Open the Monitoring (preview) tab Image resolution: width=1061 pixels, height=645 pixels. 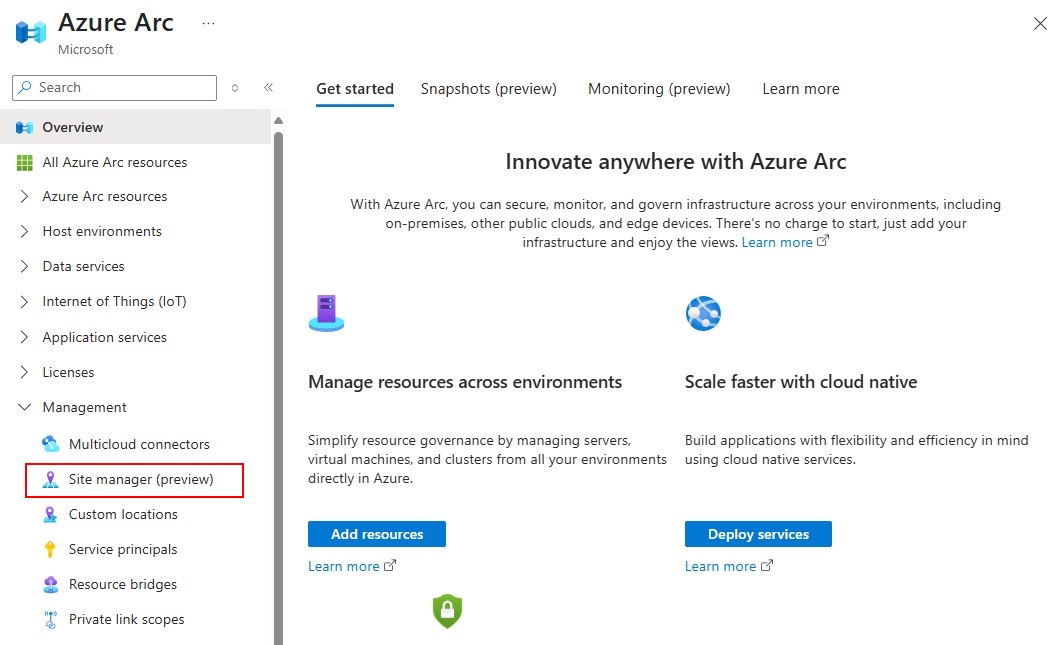(658, 89)
